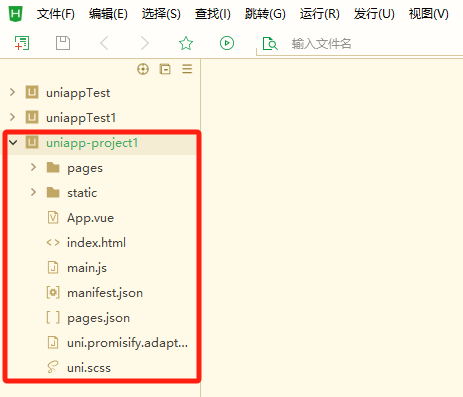This screenshot has width=463, height=397.
Task: Open the 跳转(G) menu
Action: (x=265, y=14)
